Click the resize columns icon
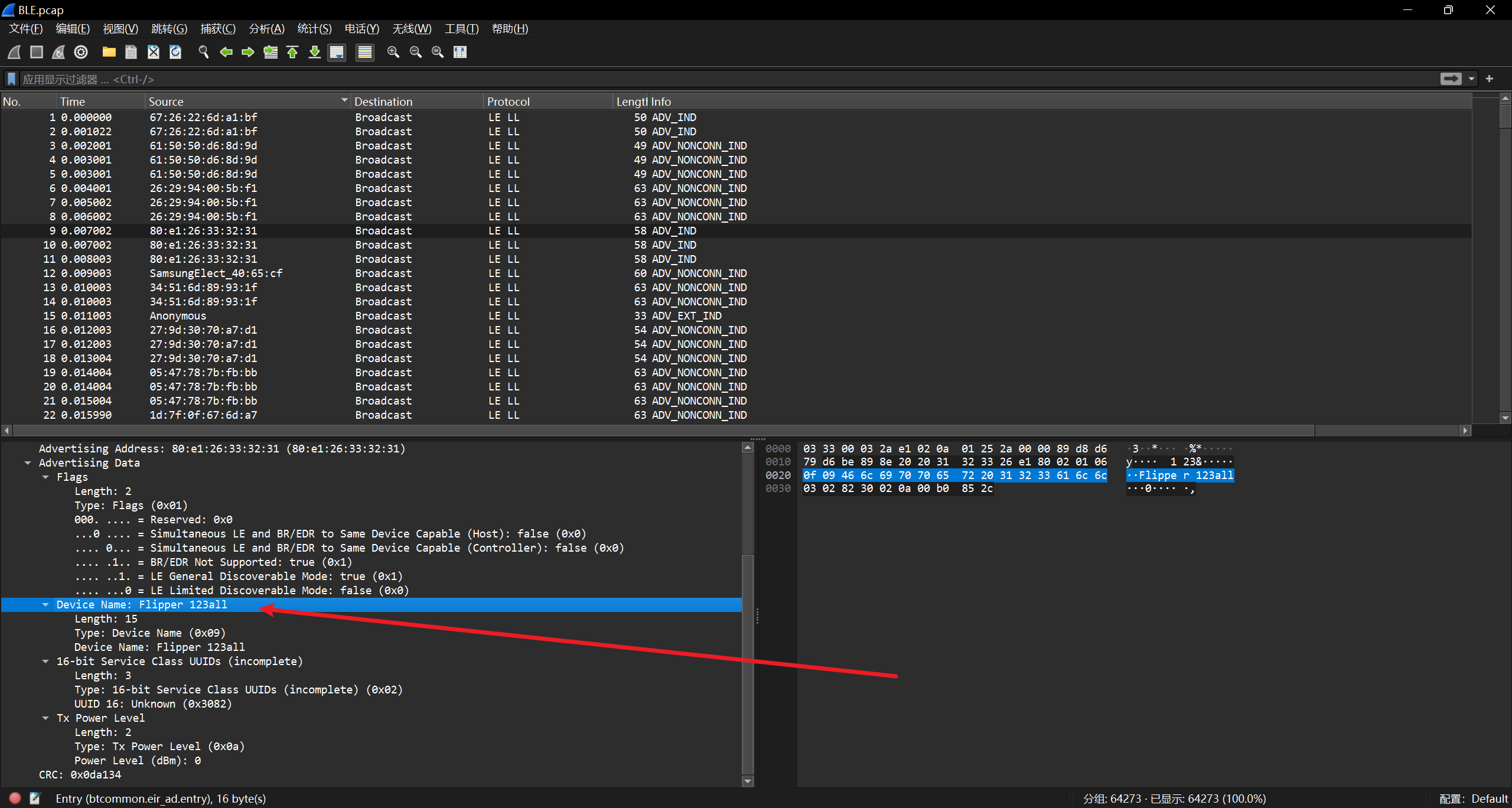Viewport: 1512px width, 808px height. (x=460, y=52)
